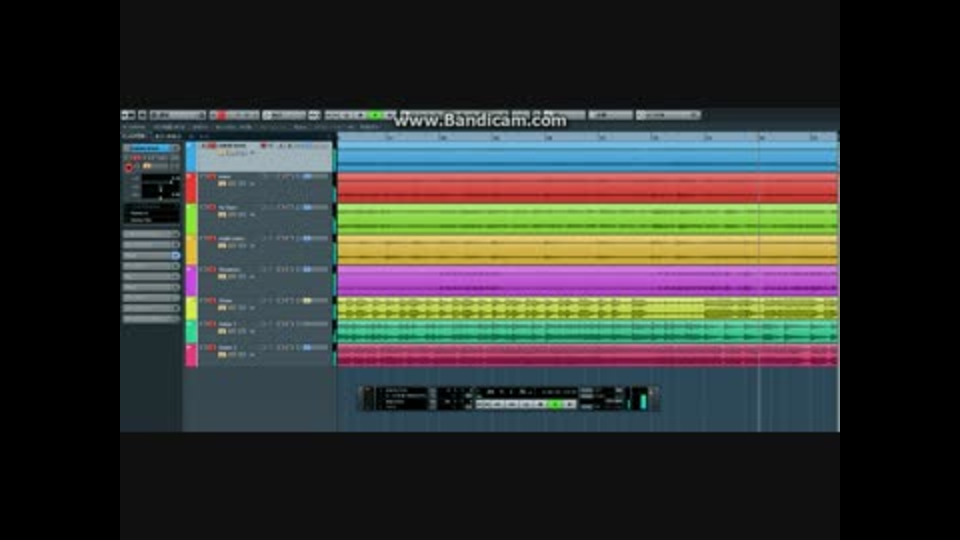The width and height of the screenshot is (960, 540).
Task: Click the green active button in the top toolbar
Action: coord(375,115)
